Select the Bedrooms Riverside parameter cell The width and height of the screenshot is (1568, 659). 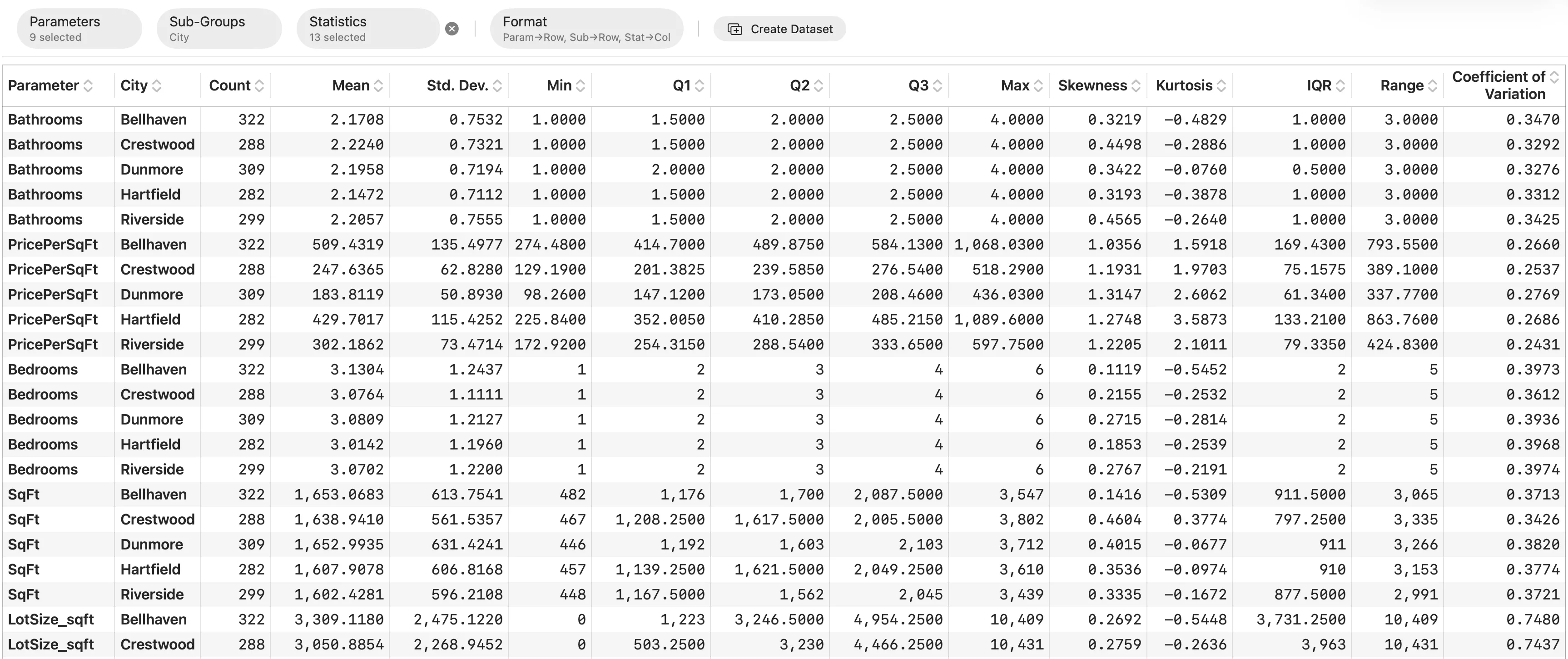59,469
